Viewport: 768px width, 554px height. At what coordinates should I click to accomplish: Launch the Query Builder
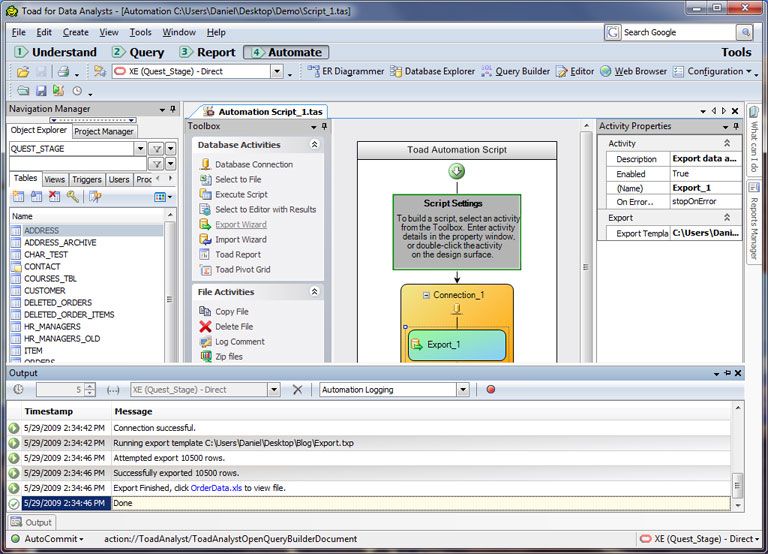516,72
